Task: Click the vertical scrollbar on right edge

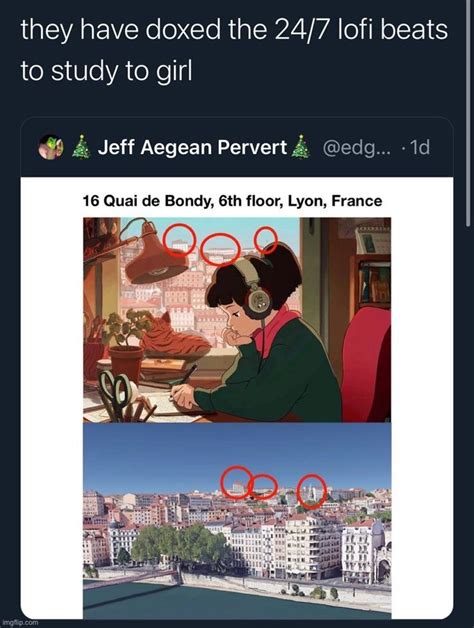Action: 468,114
